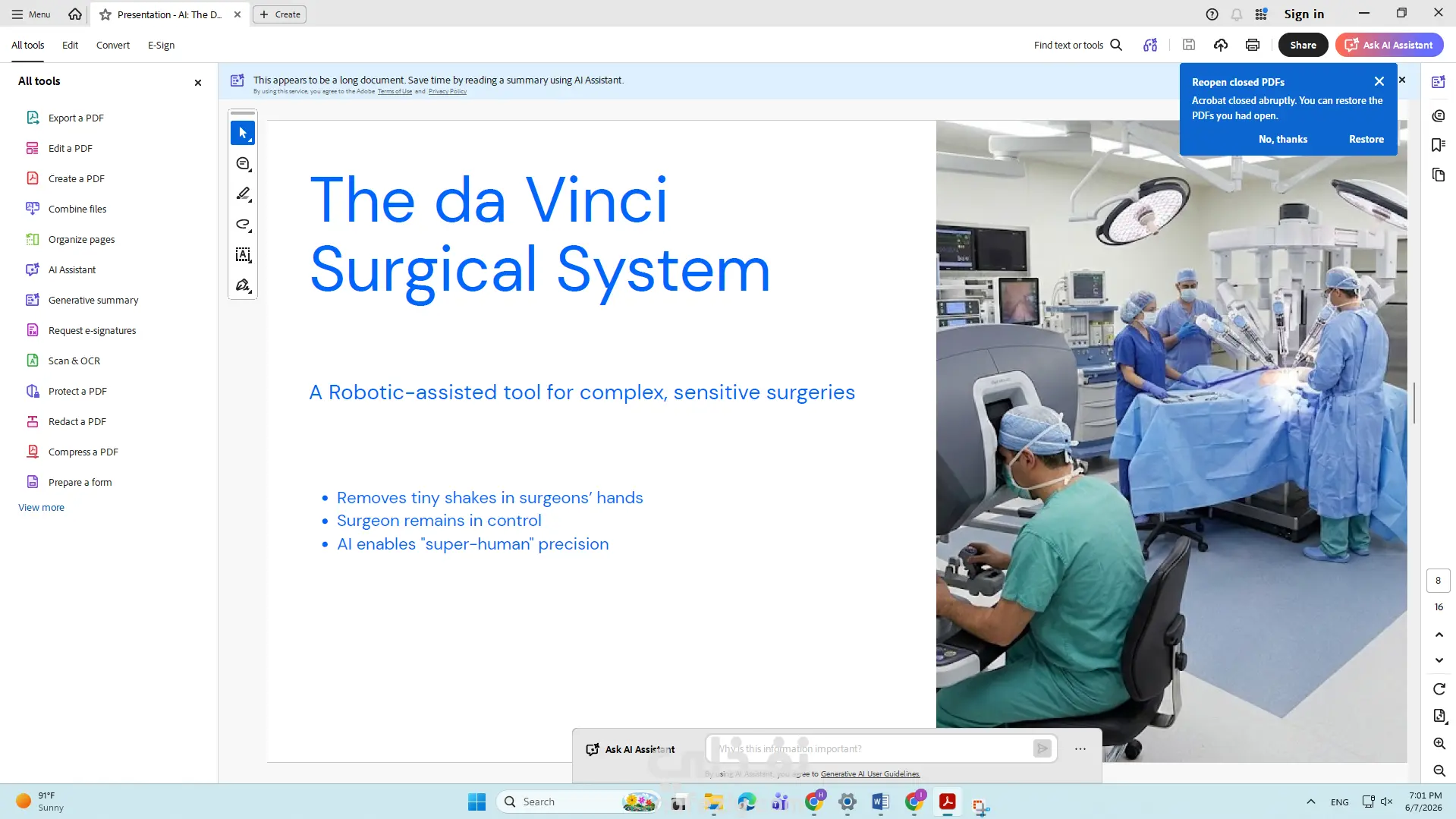Open Scan & OCR tool

(x=74, y=361)
